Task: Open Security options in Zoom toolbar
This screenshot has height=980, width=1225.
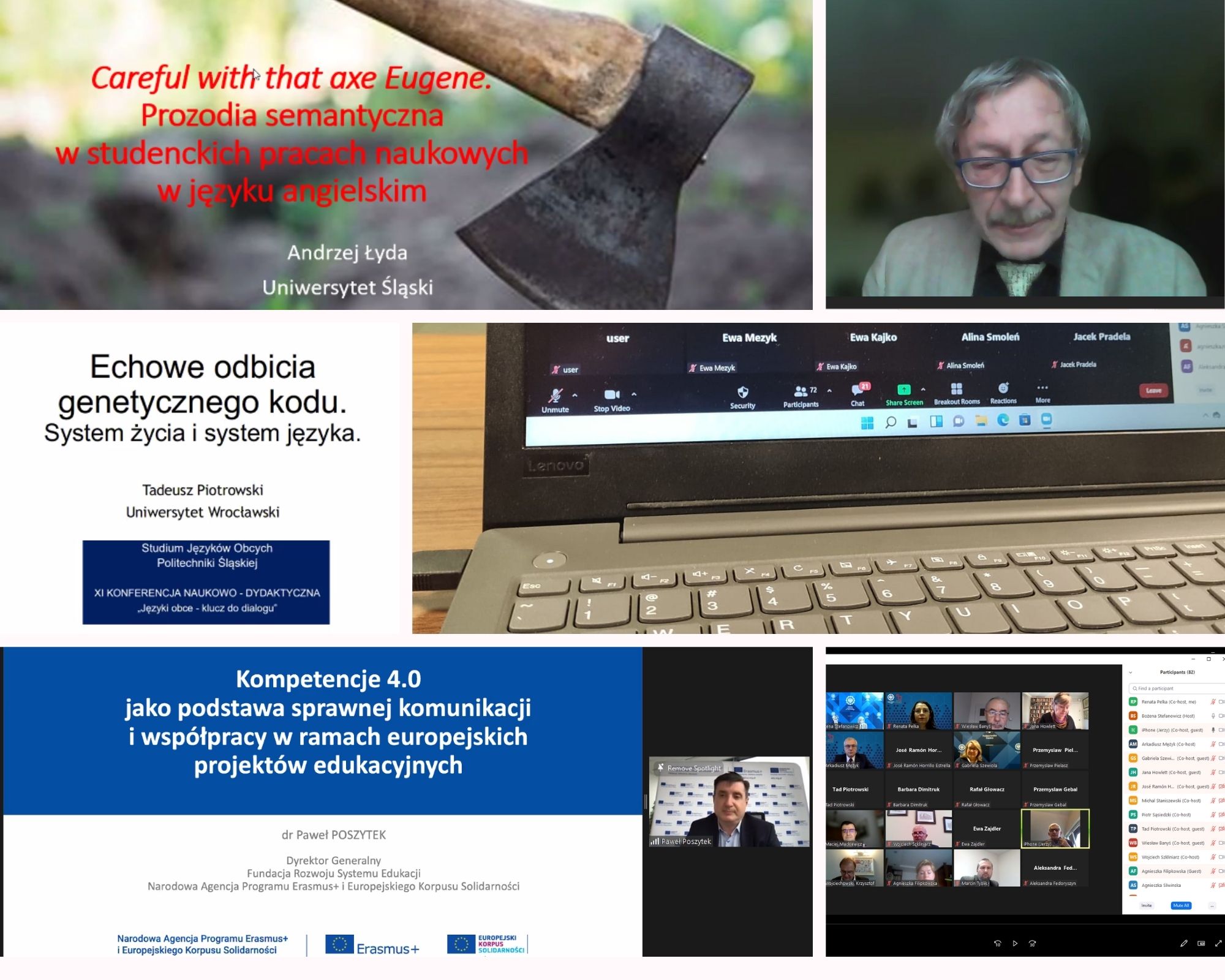Action: click(x=742, y=397)
